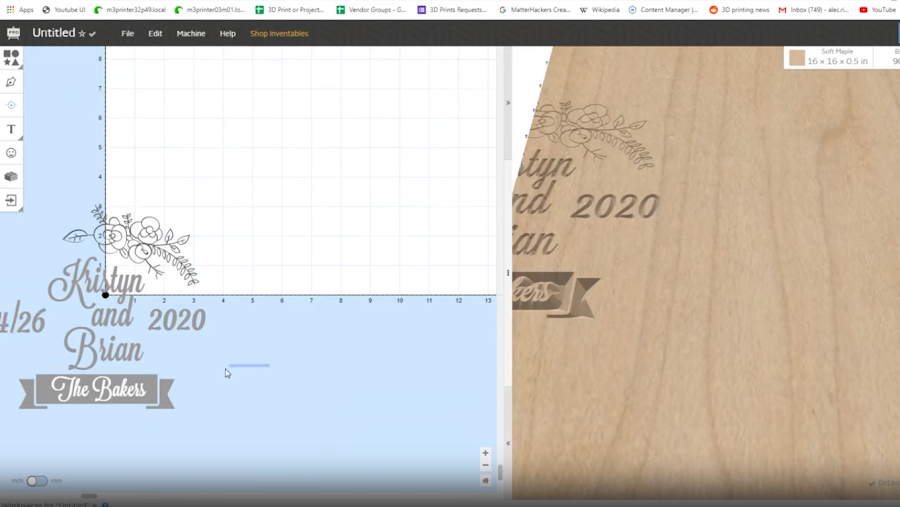Expand the Import tool corner arrow
The image size is (900, 507).
(x=21, y=210)
